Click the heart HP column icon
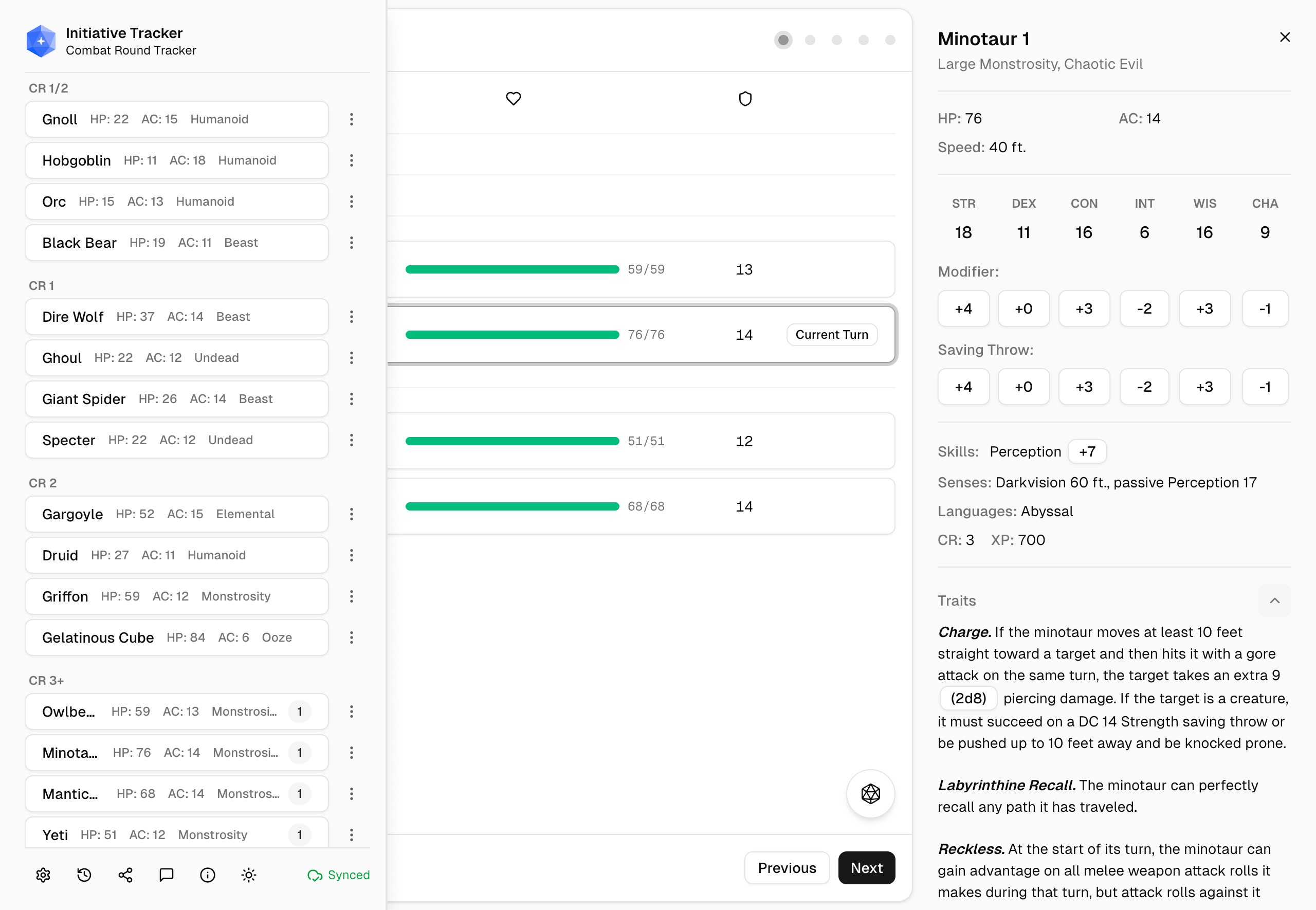Viewport: 1316px width, 910px height. [x=513, y=99]
